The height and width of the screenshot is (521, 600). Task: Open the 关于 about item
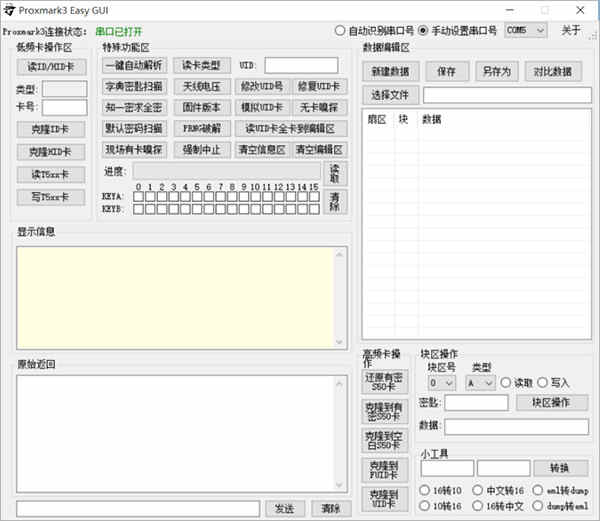(x=571, y=30)
